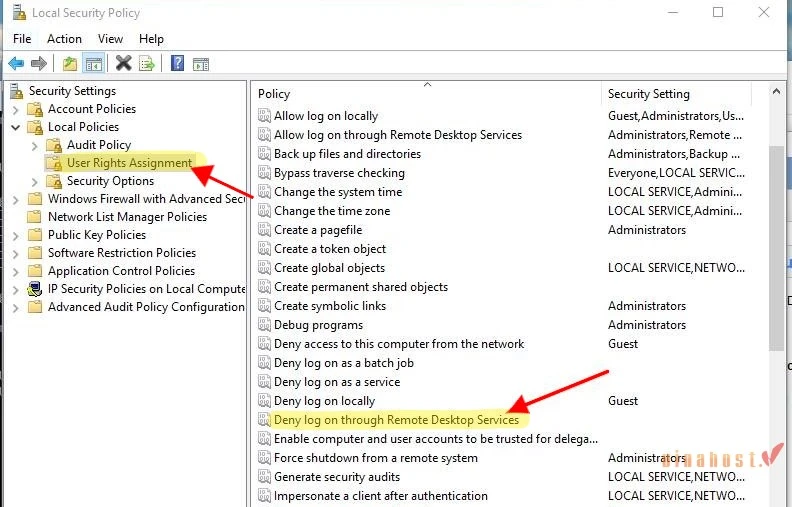Click the Back arrow toolbar icon

click(x=16, y=64)
